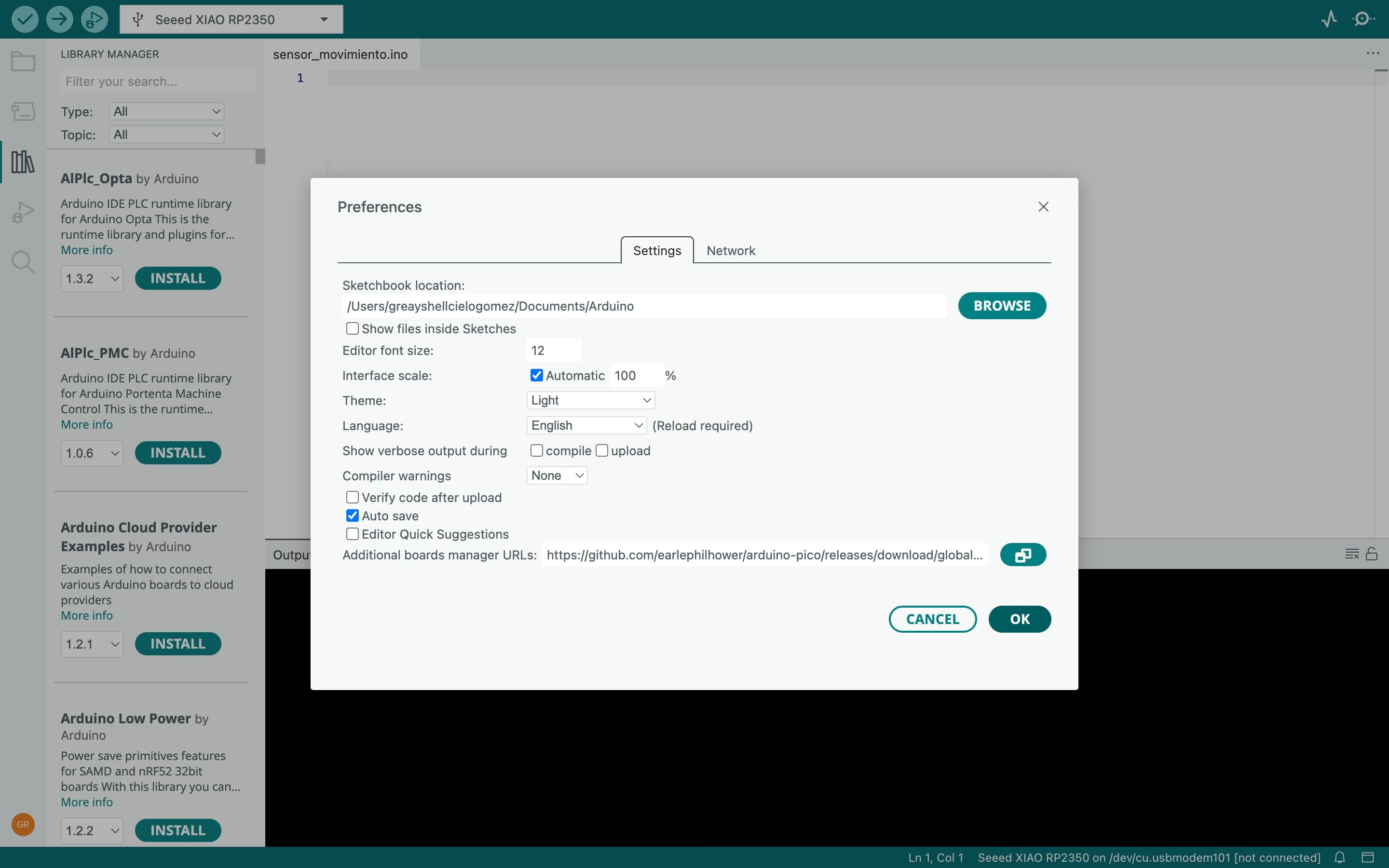Switch to the Network tab
The width and height of the screenshot is (1389, 868).
730,250
